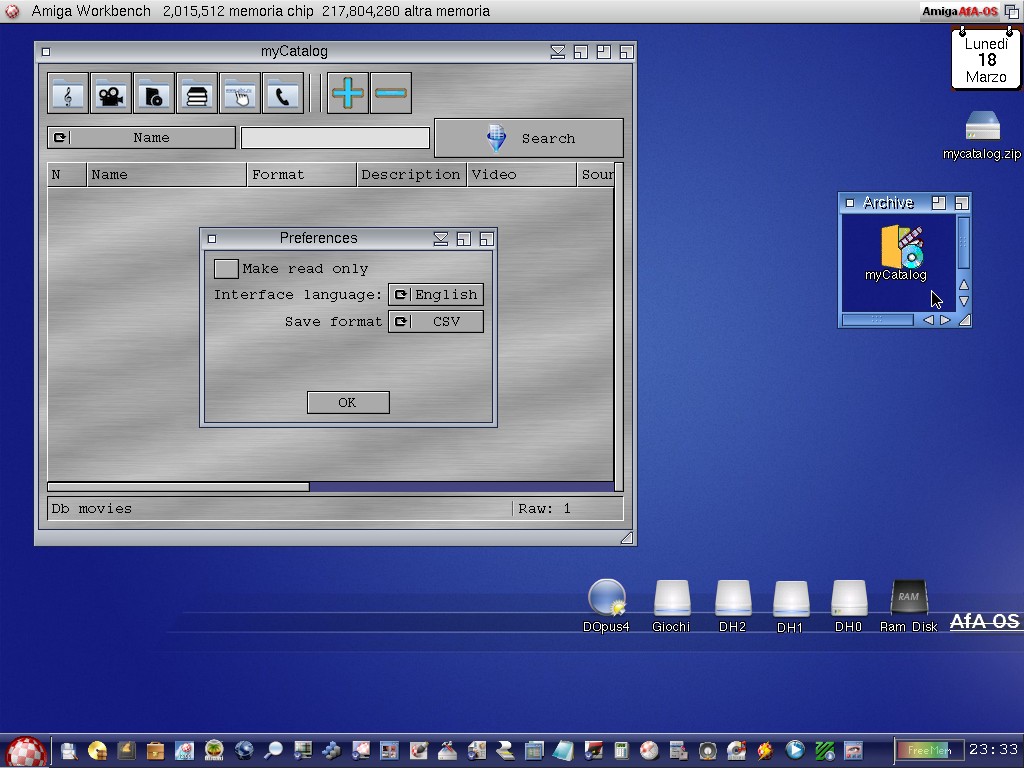Open the phone contacts catalog icon
The width and height of the screenshot is (1024, 768).
(283, 94)
